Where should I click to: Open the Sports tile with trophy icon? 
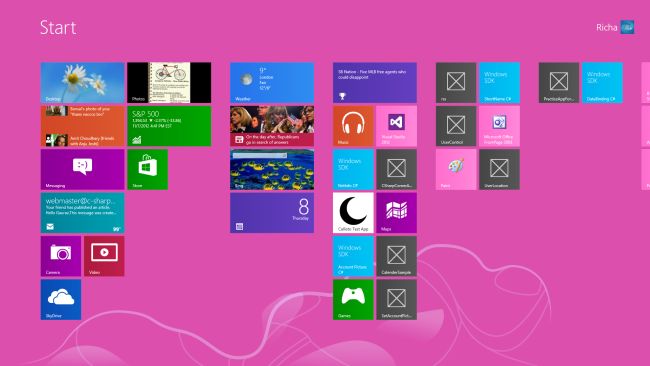[375, 82]
